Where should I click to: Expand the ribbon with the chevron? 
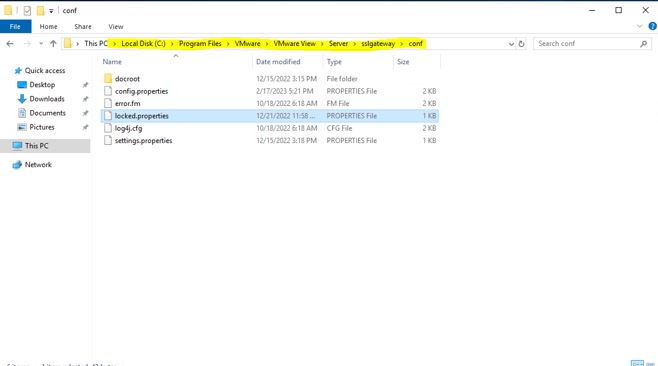coord(640,26)
